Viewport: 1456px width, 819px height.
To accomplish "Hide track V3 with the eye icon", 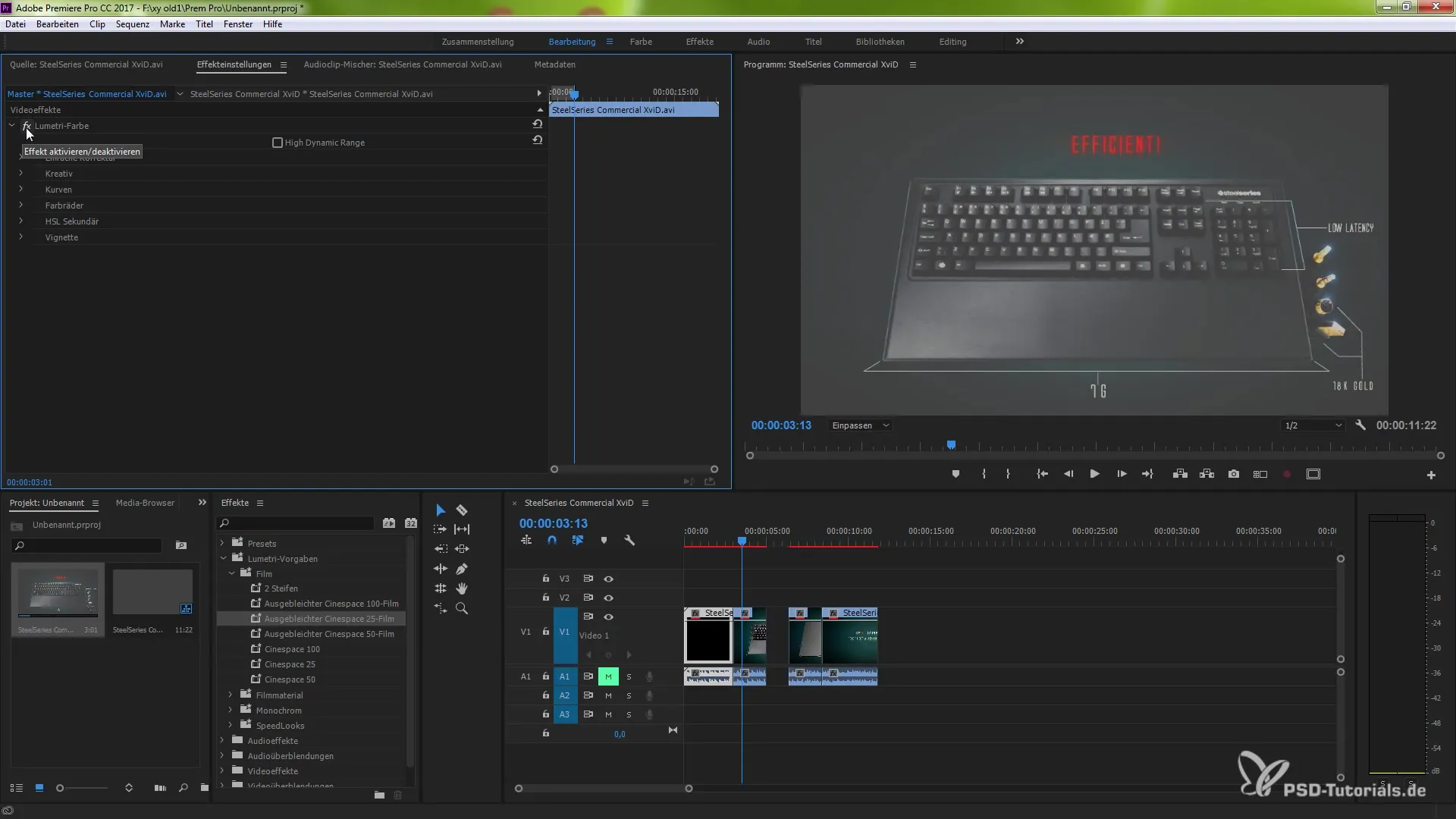I will (608, 579).
